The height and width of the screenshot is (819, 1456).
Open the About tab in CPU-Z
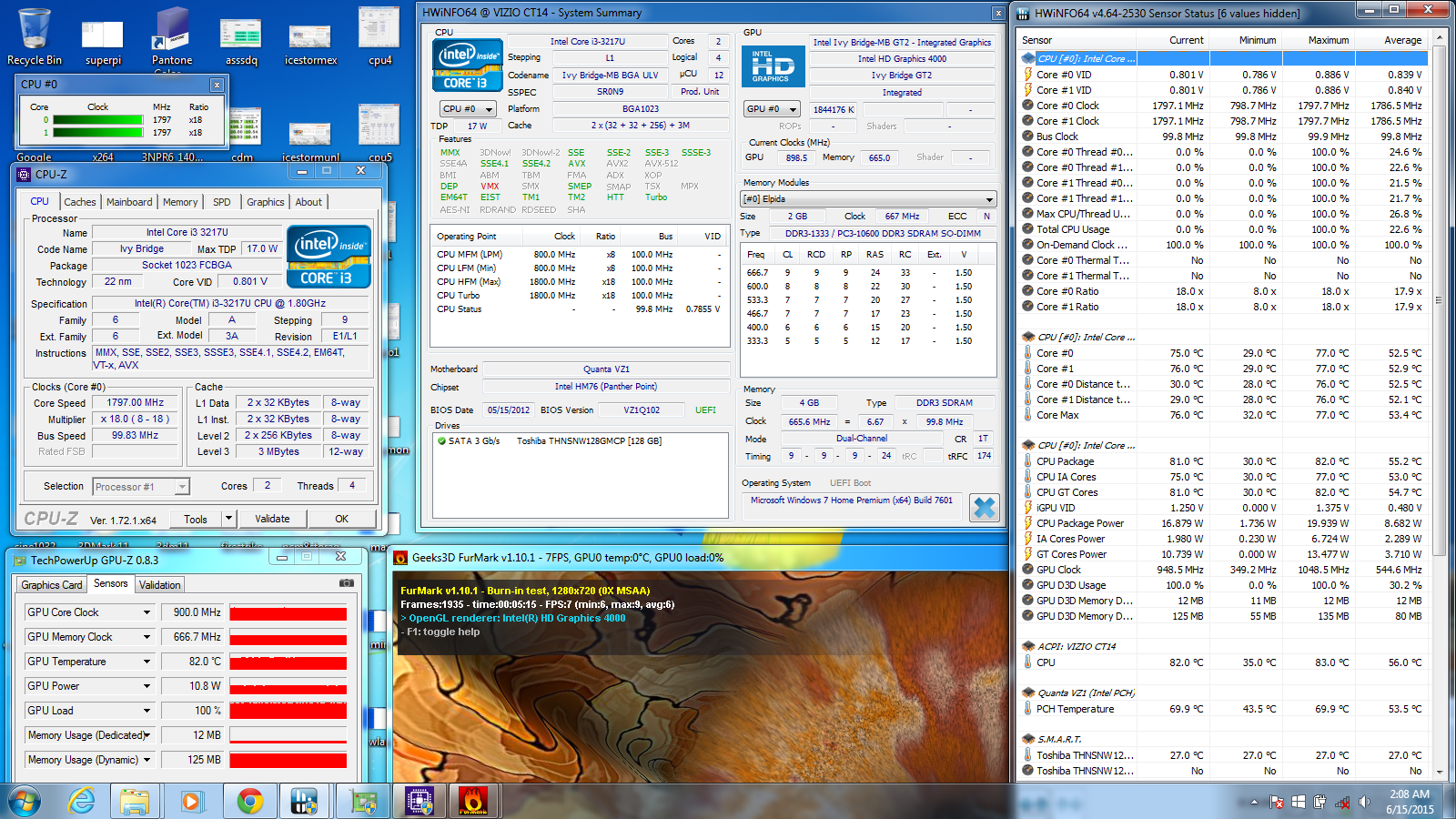[x=308, y=202]
